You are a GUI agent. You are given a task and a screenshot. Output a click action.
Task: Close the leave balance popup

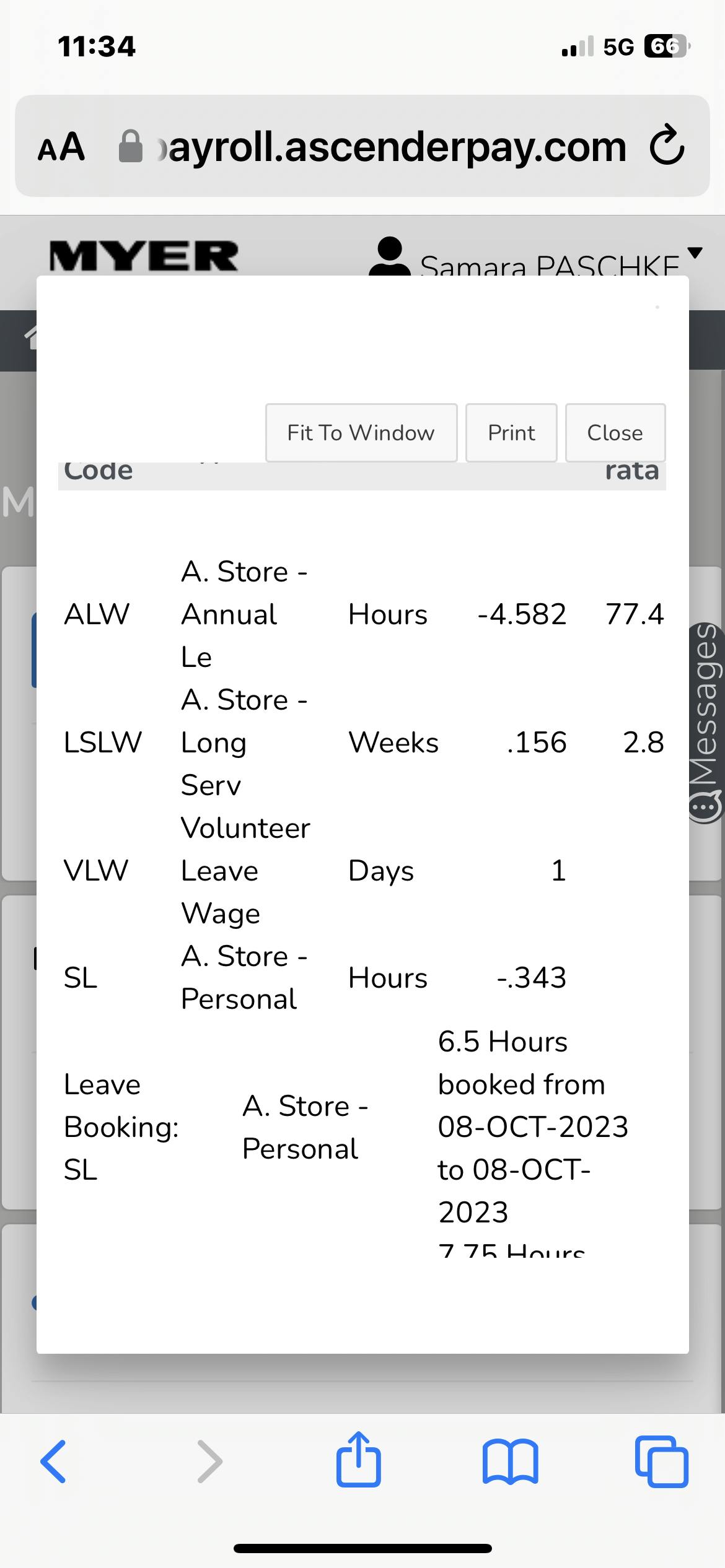coord(615,433)
